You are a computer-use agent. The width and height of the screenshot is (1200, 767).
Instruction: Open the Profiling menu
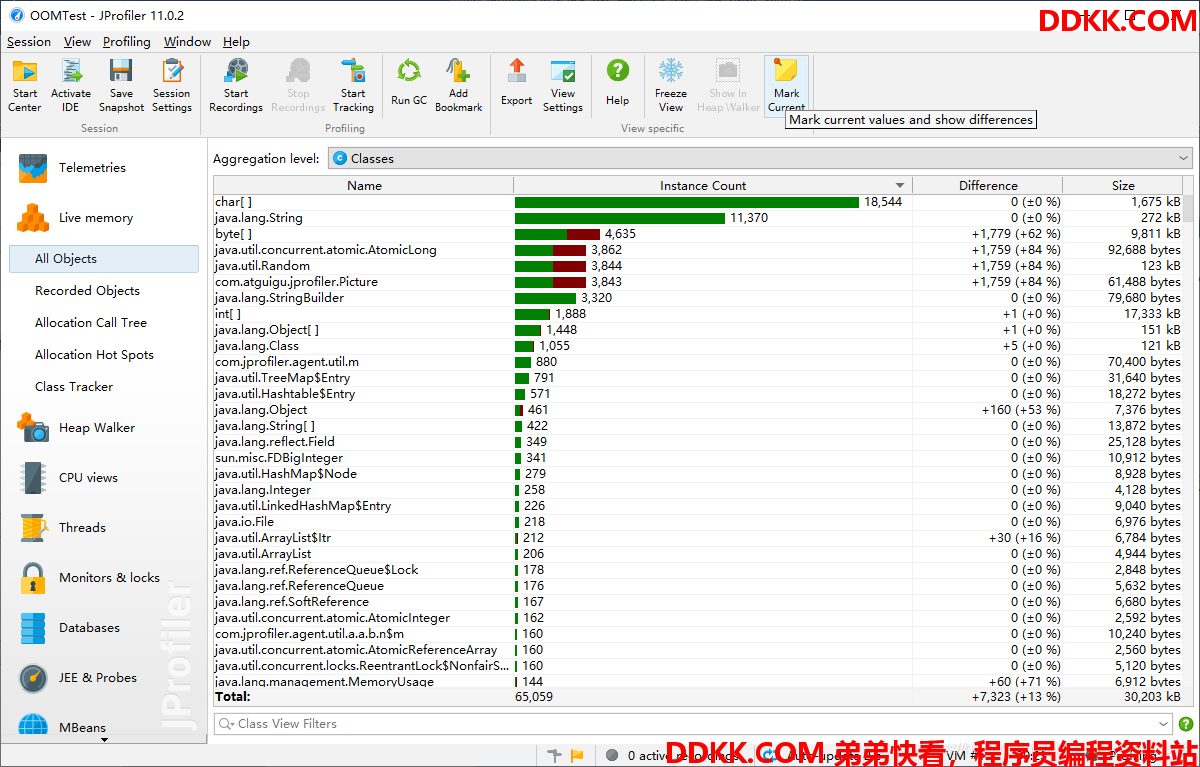(x=127, y=42)
